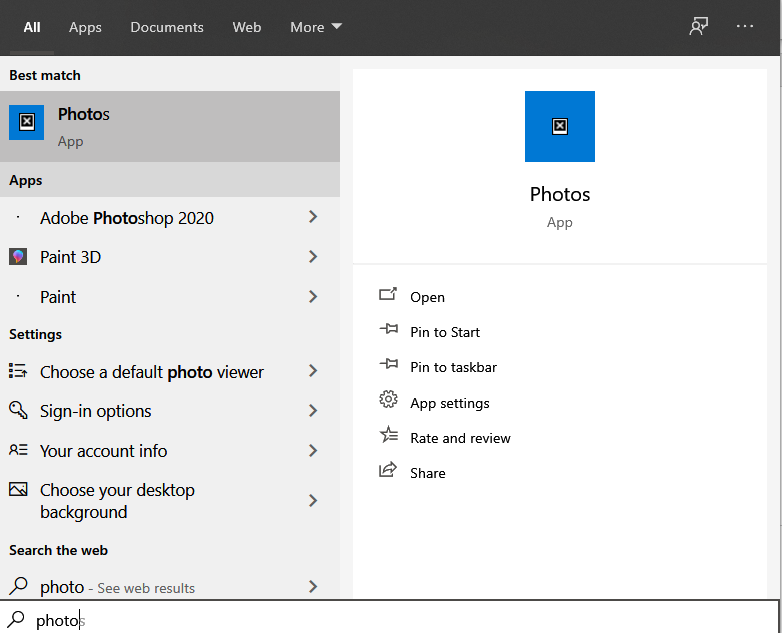Select the Photos best match result

coord(170,126)
